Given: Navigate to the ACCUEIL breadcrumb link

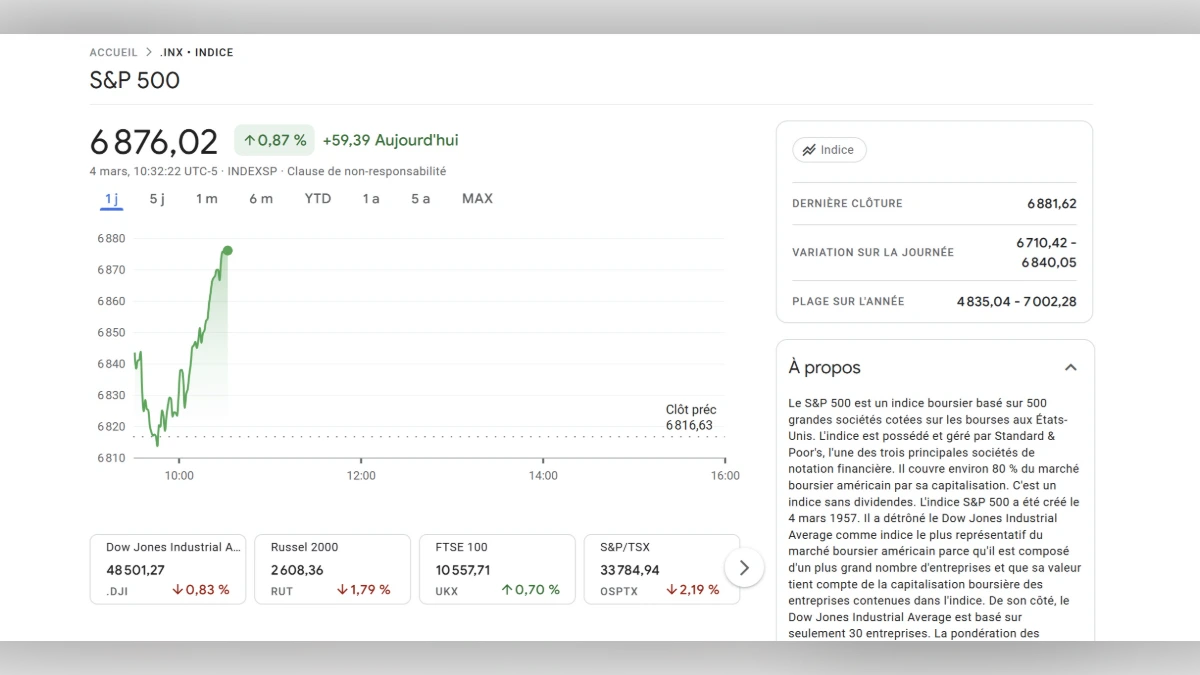Looking at the screenshot, I should point(113,52).
